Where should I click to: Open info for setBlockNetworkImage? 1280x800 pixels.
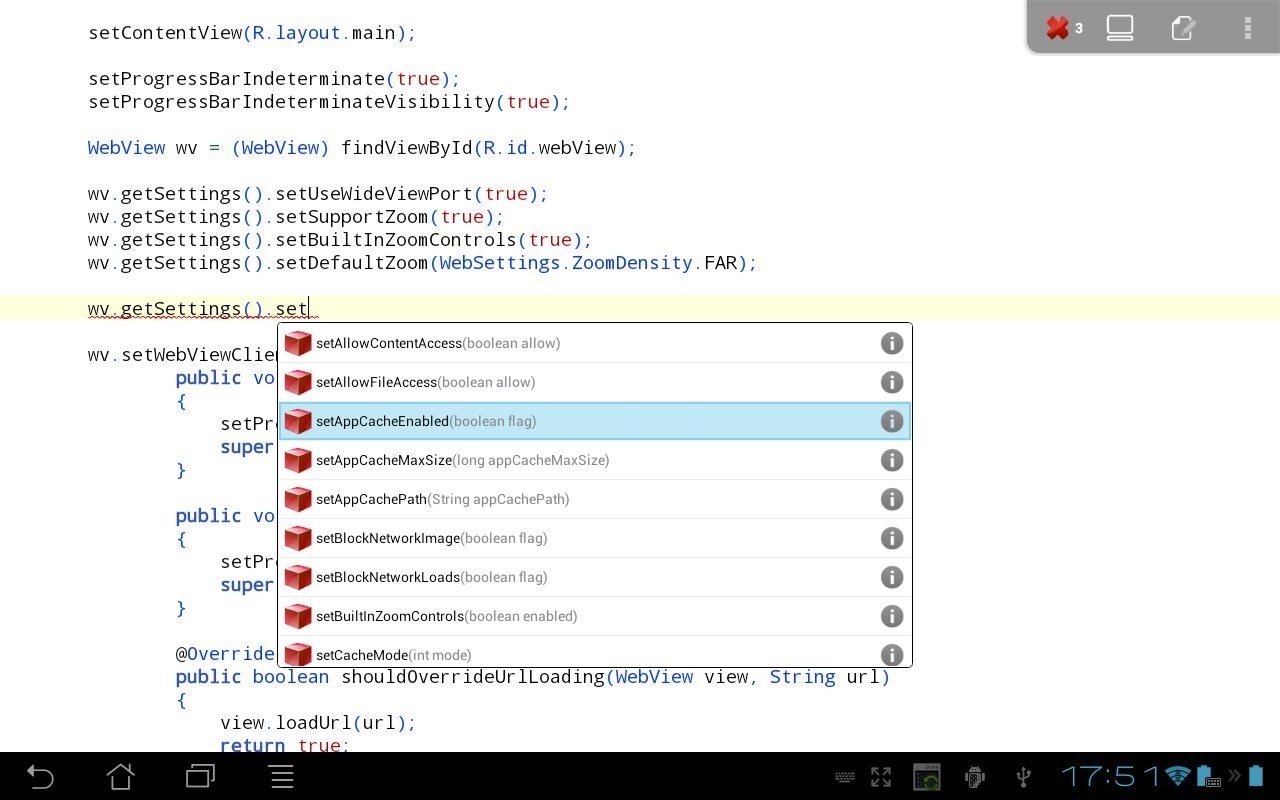pyautogui.click(x=891, y=538)
